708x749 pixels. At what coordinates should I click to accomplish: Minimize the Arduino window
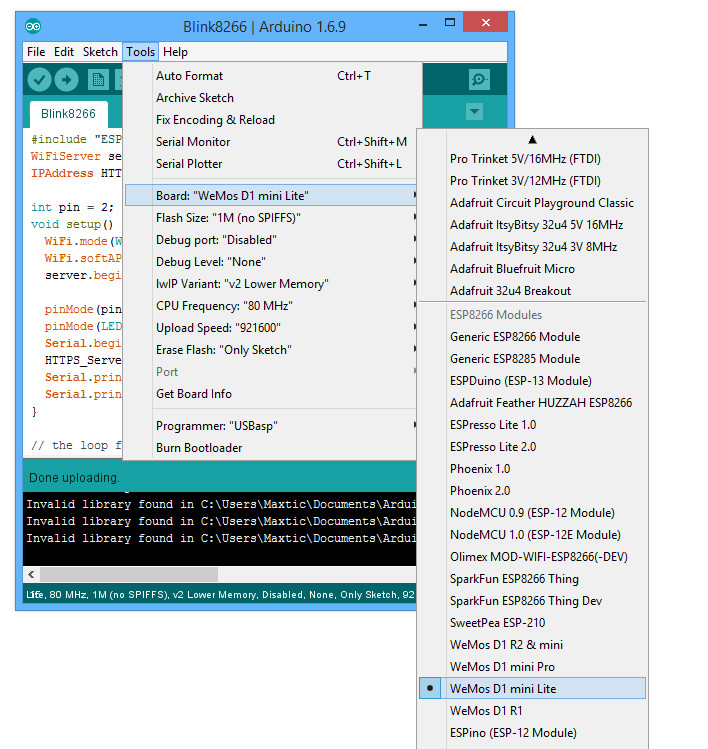[x=423, y=24]
